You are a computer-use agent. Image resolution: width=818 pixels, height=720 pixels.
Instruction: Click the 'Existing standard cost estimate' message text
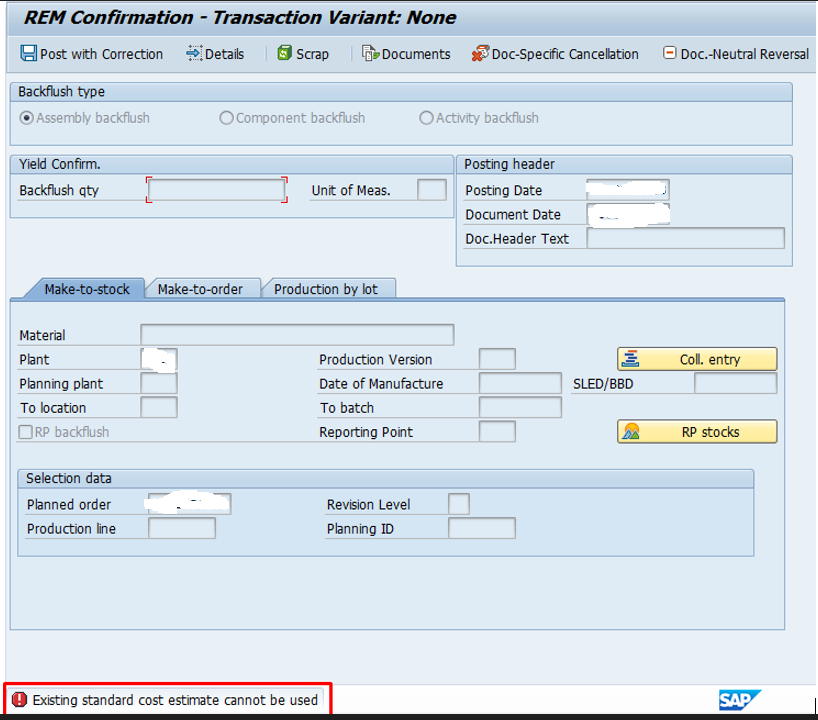175,700
